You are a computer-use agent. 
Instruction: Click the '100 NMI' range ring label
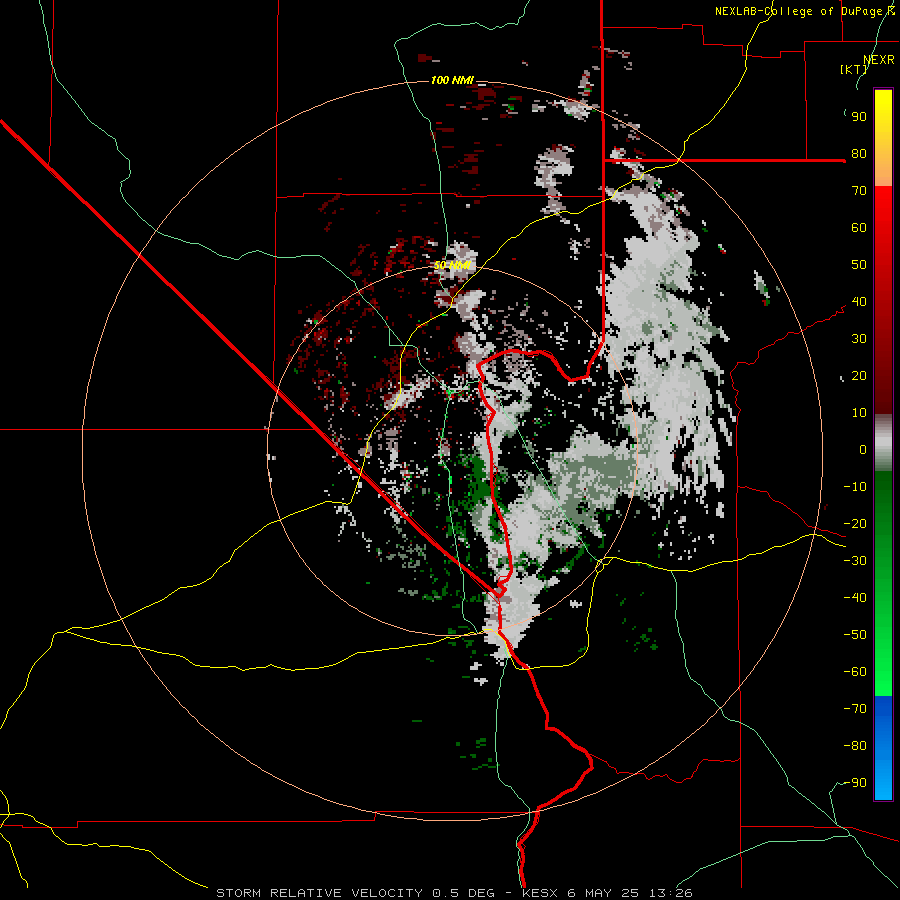pos(452,80)
